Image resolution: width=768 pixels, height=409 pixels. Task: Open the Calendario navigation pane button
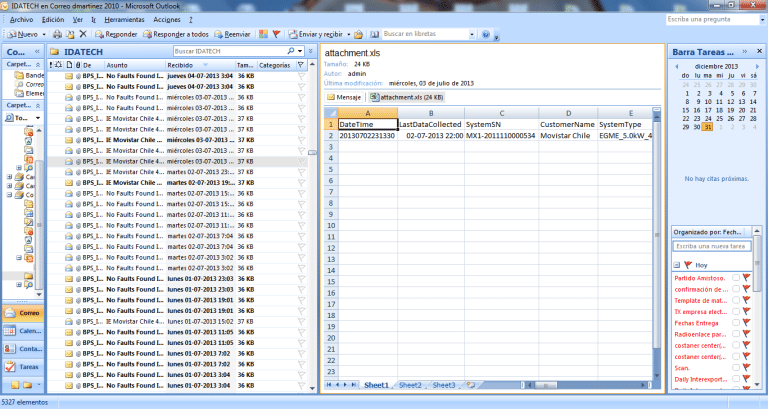(24, 332)
